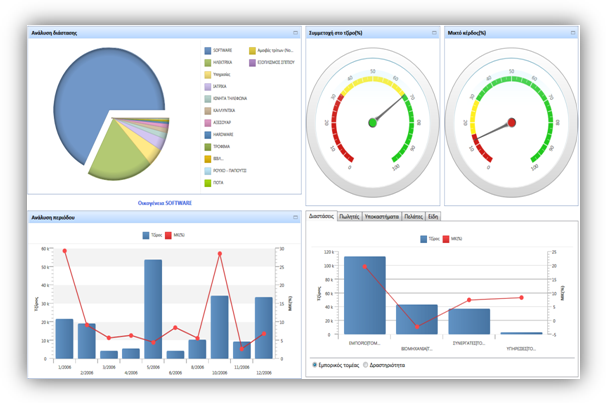Click the ΕΜΠΟΡΙΟ(ΤΟΜ... tallest bar
Image resolution: width=606 pixels, height=403 pixels.
365,295
